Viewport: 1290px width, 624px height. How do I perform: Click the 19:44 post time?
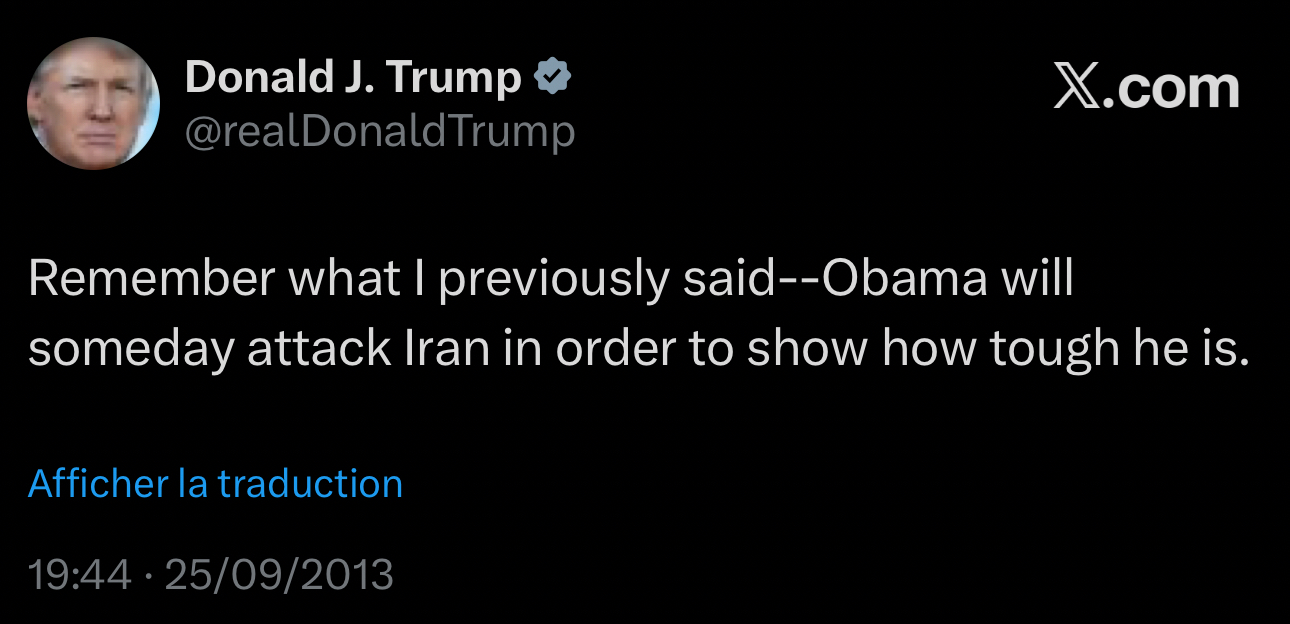[x=79, y=575]
